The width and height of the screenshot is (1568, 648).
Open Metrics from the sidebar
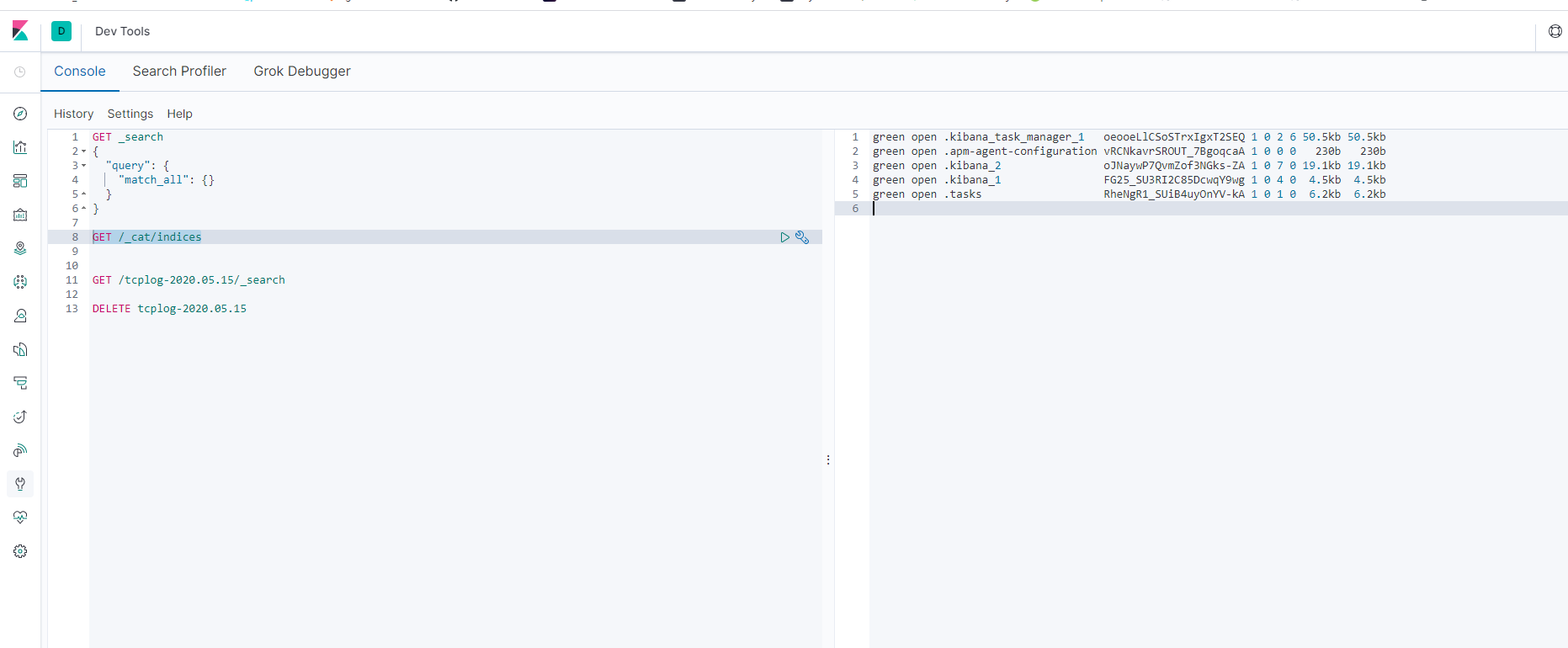[20, 316]
